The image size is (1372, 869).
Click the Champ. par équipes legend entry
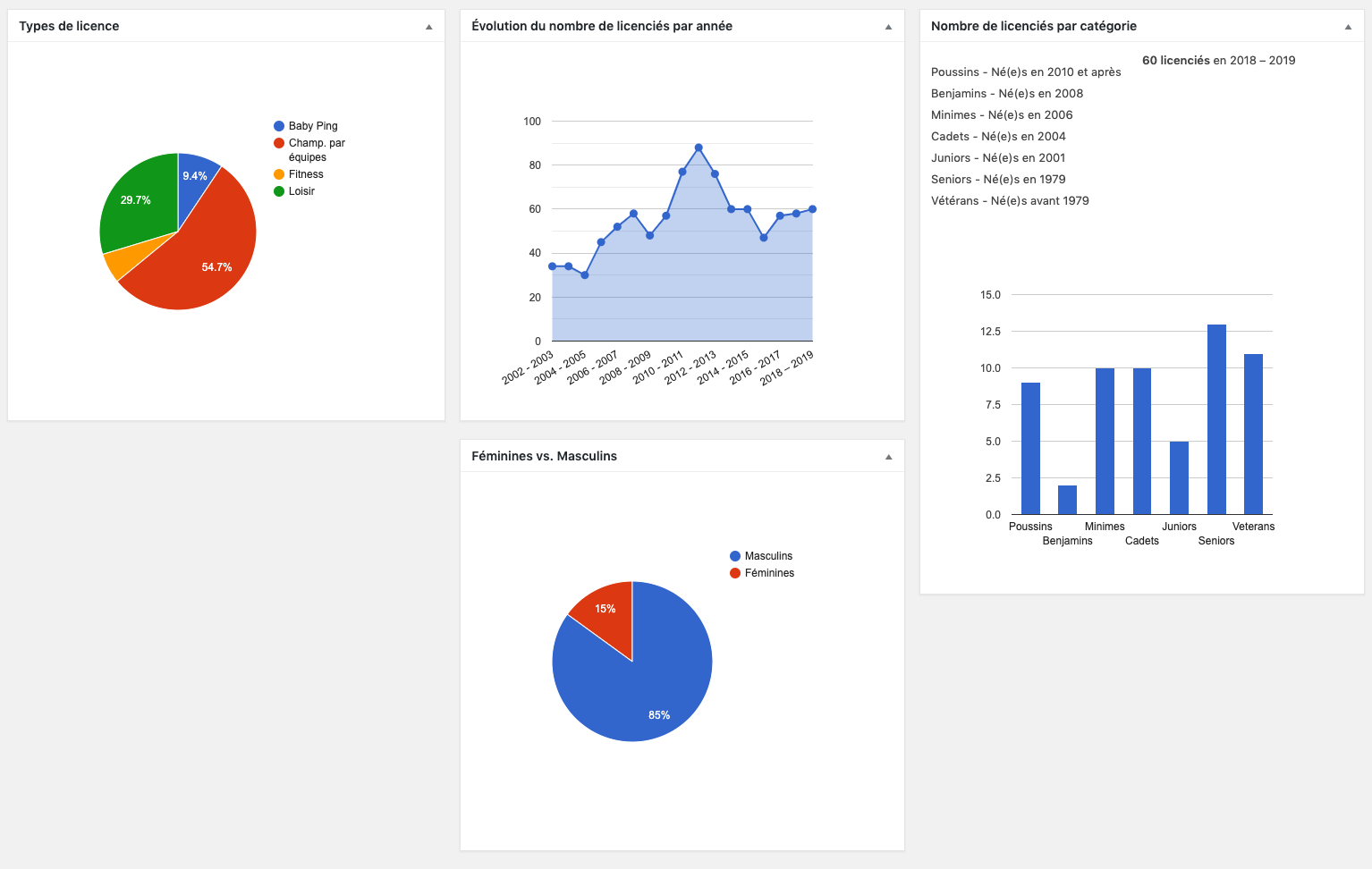[x=309, y=150]
